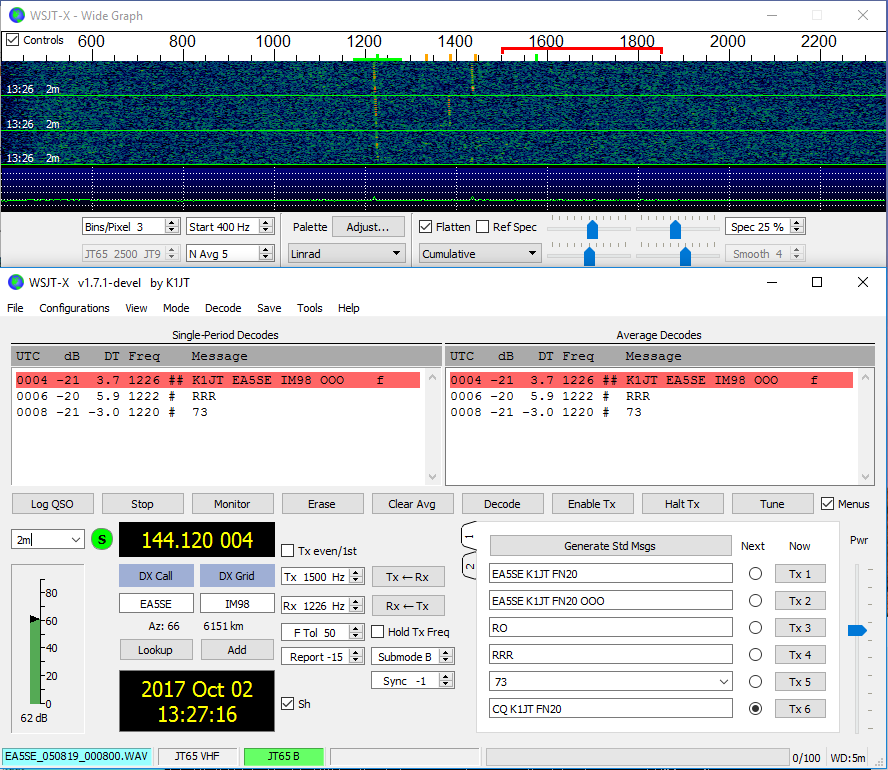Select vertical tab 1 for messages

pos(467,537)
